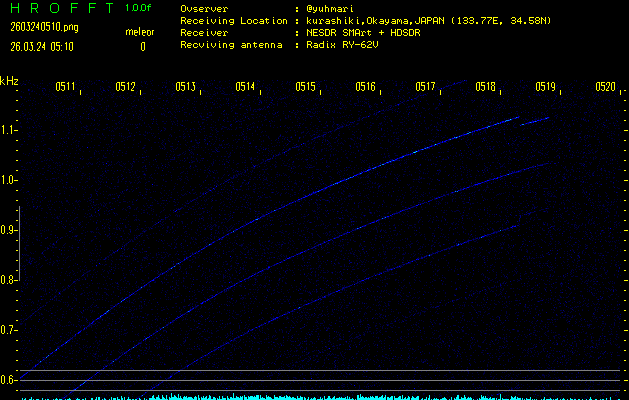Click the 0.8 frequency axis label
Screen dimensions: 629x400
coord(10,280)
